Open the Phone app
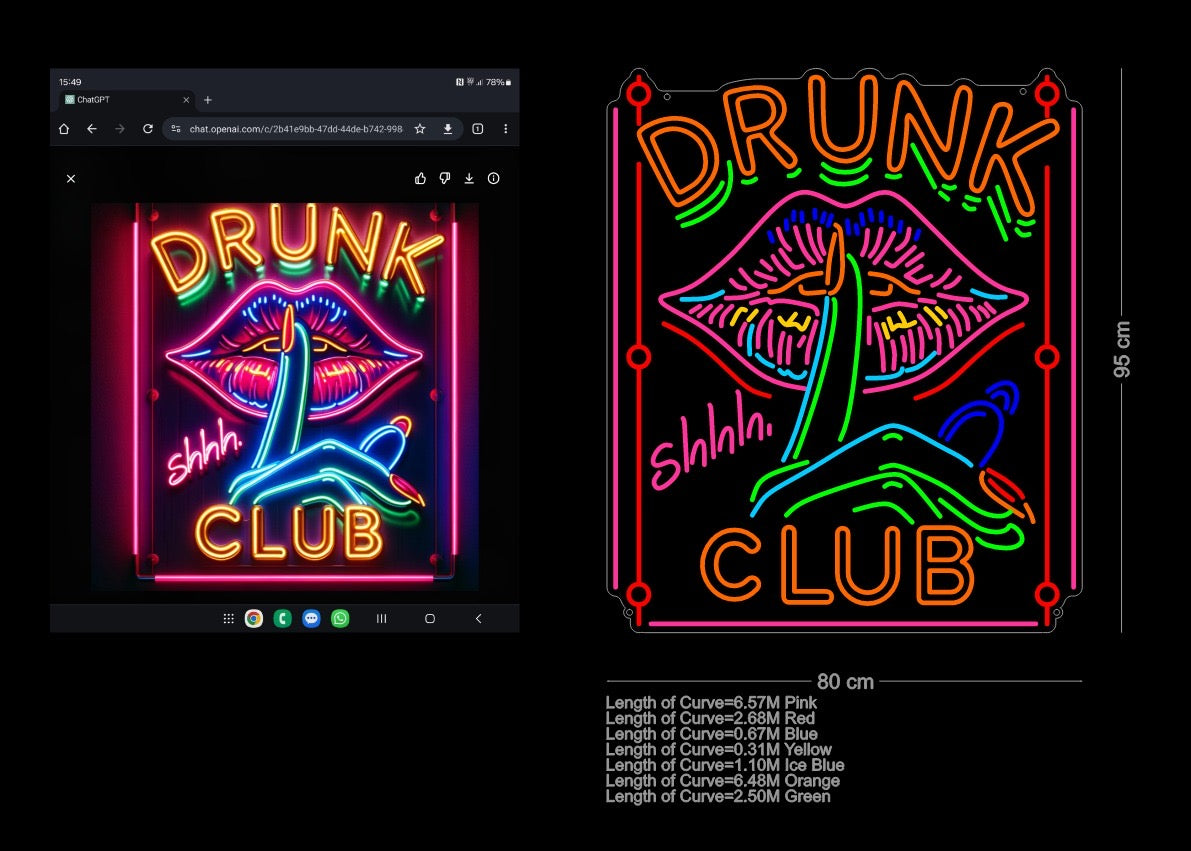The height and width of the screenshot is (851, 1191). point(283,618)
